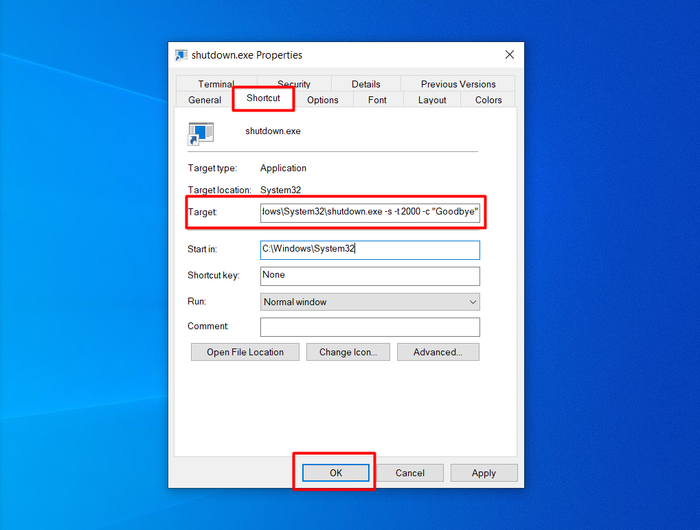Open the Colors tab
Image resolution: width=700 pixels, height=530 pixels.
[x=488, y=100]
